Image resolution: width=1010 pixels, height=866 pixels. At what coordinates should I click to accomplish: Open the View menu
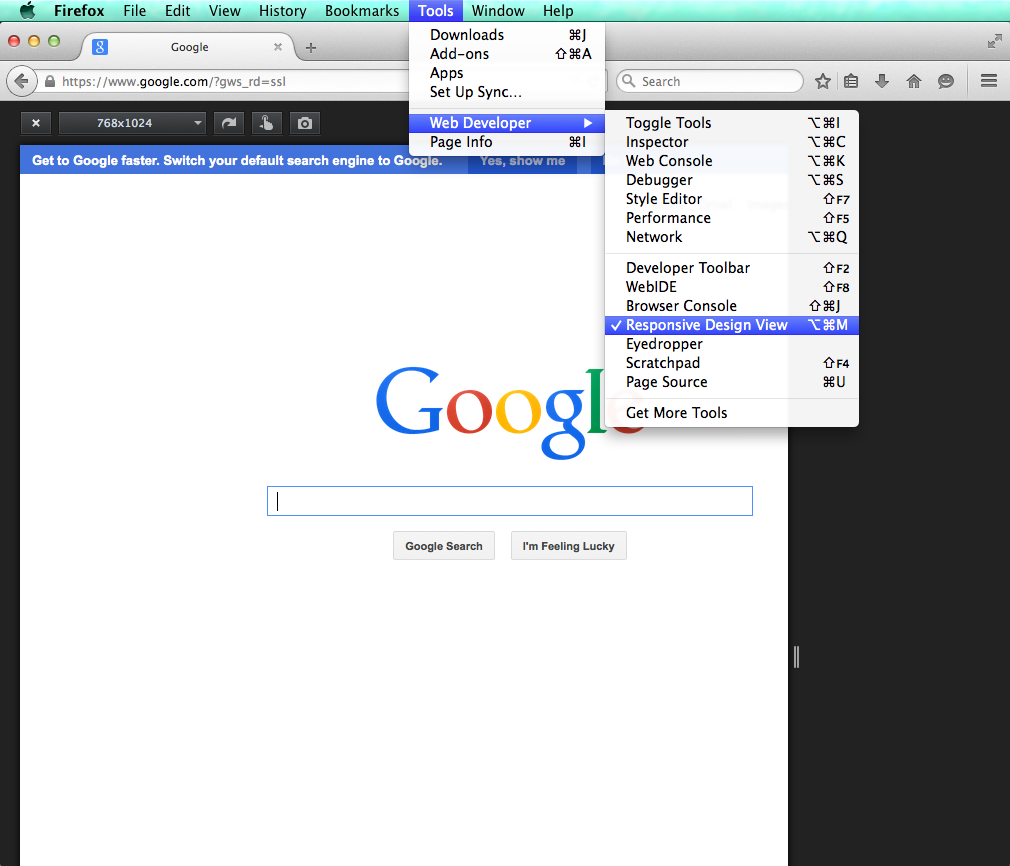pyautogui.click(x=224, y=11)
